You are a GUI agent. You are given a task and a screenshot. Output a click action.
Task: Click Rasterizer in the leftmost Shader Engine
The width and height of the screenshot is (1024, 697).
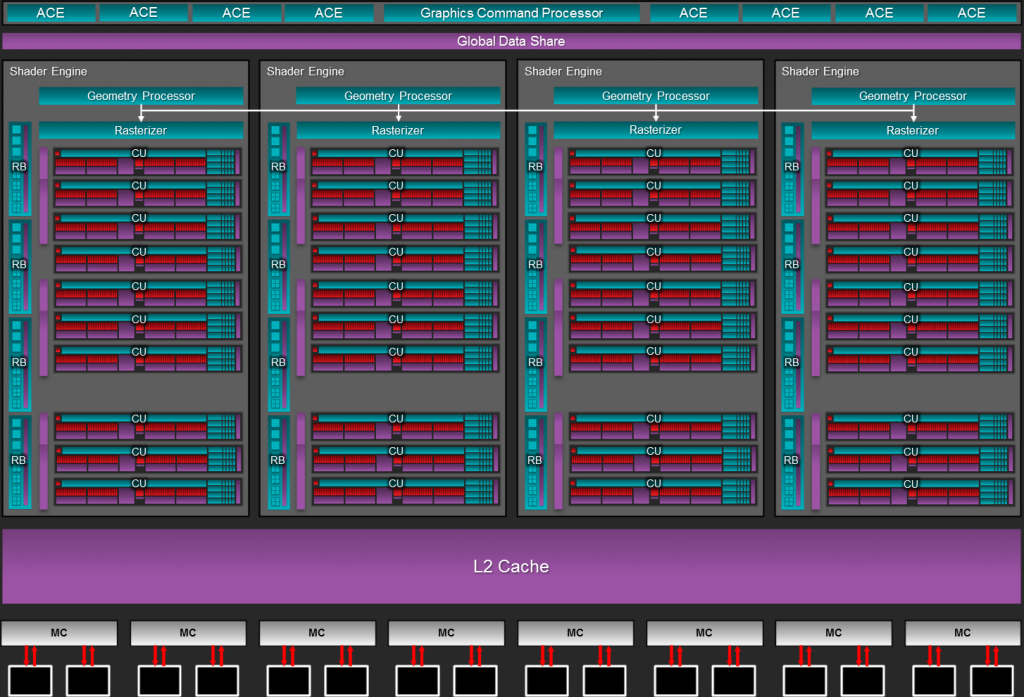tap(141, 130)
